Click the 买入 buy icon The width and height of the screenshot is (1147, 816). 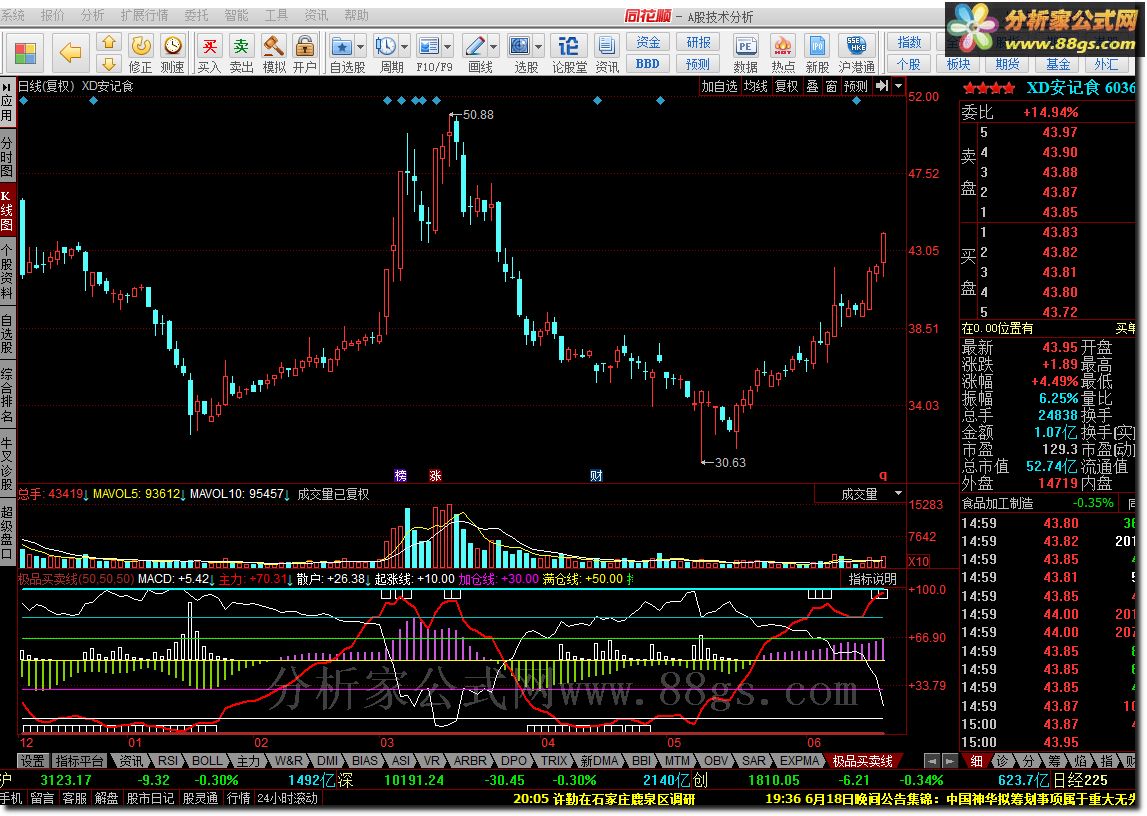point(209,53)
